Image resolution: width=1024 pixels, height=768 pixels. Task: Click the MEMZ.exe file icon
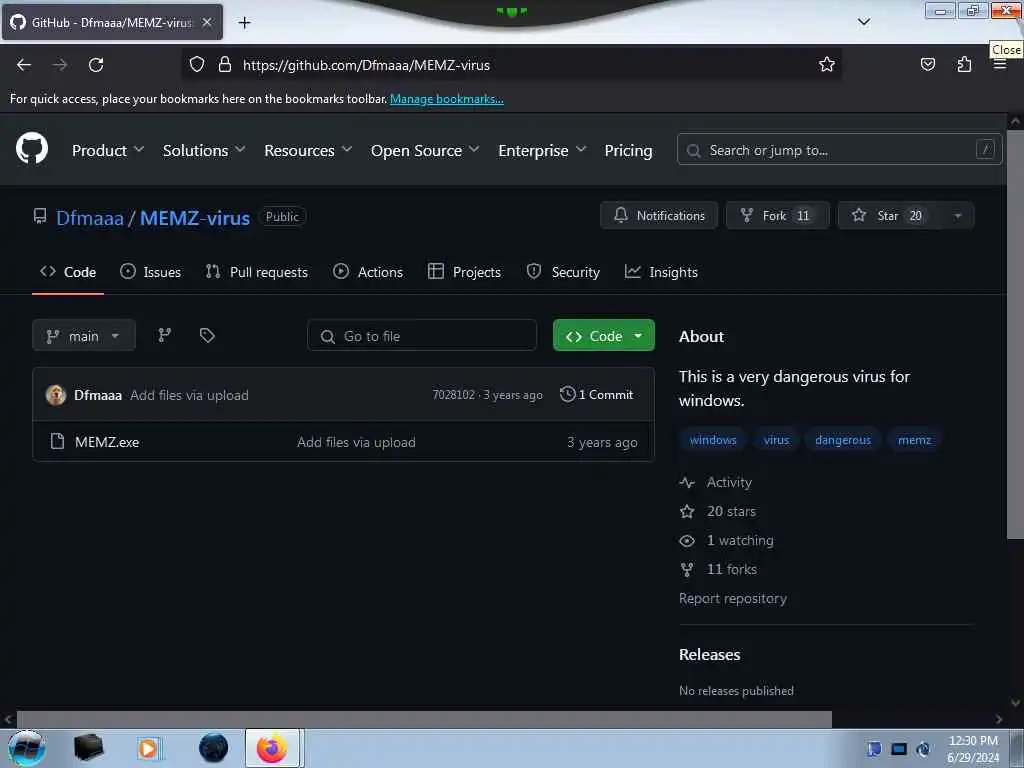click(57, 441)
